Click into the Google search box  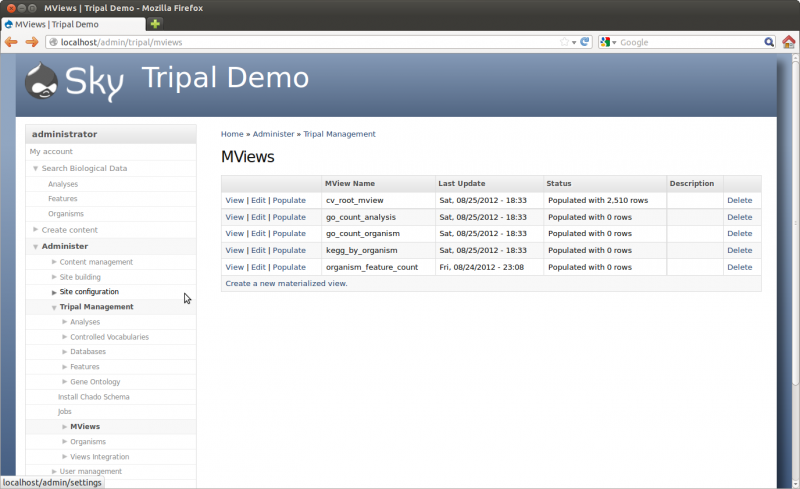pyautogui.click(x=690, y=42)
